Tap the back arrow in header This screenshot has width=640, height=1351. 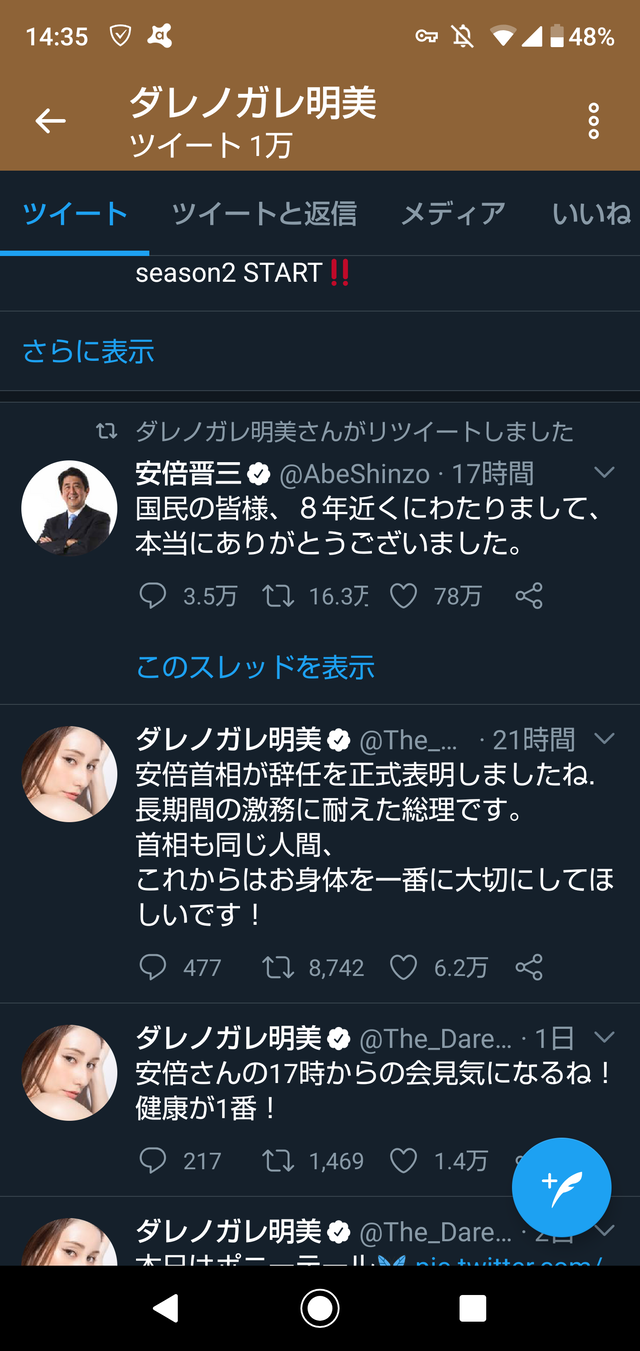coord(50,121)
